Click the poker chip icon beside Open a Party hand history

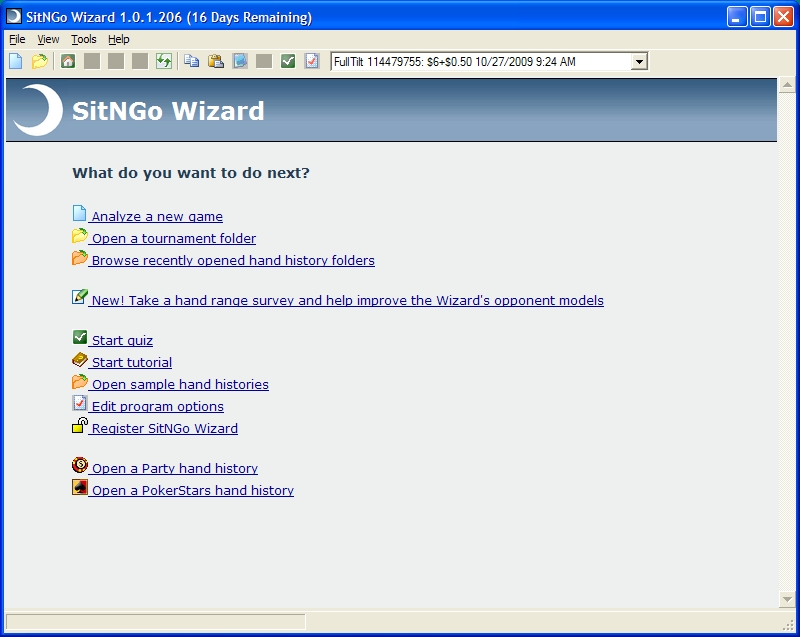click(x=80, y=465)
